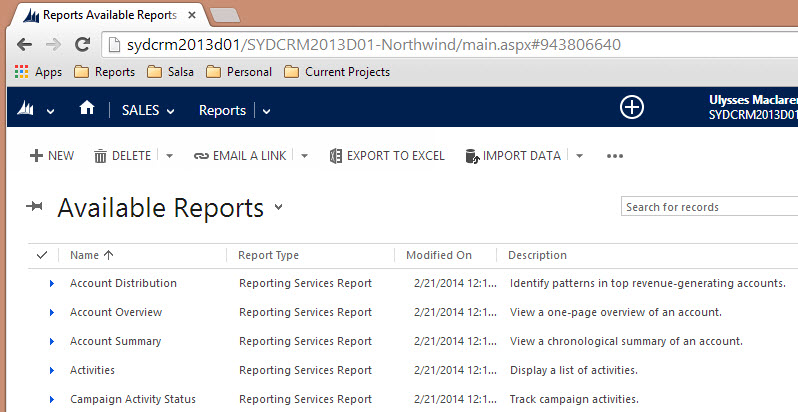Click the Dynamics CRM logo icon
Viewport: 798px width, 412px height.
[x=29, y=110]
